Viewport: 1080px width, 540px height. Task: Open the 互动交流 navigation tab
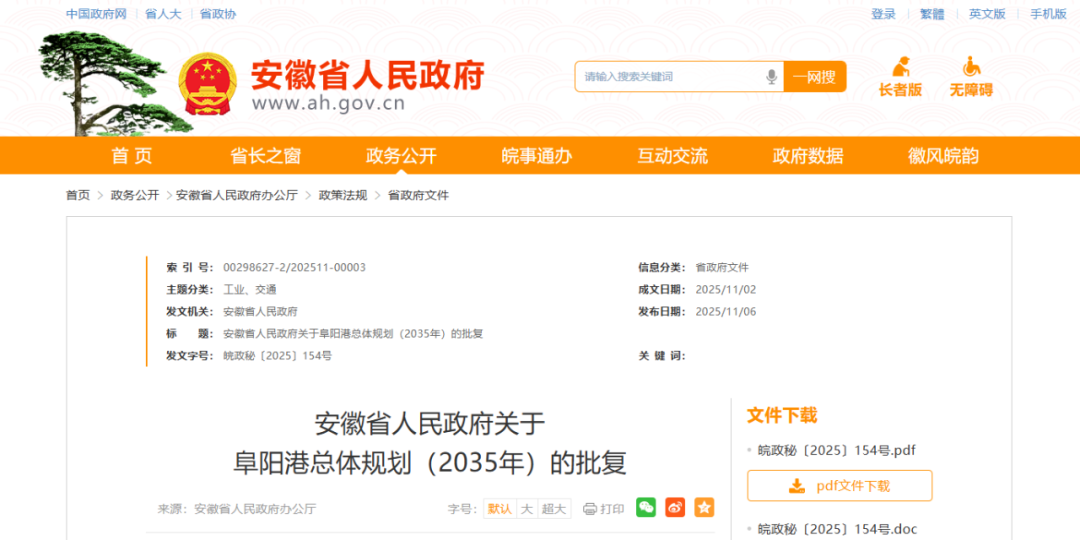(x=672, y=156)
